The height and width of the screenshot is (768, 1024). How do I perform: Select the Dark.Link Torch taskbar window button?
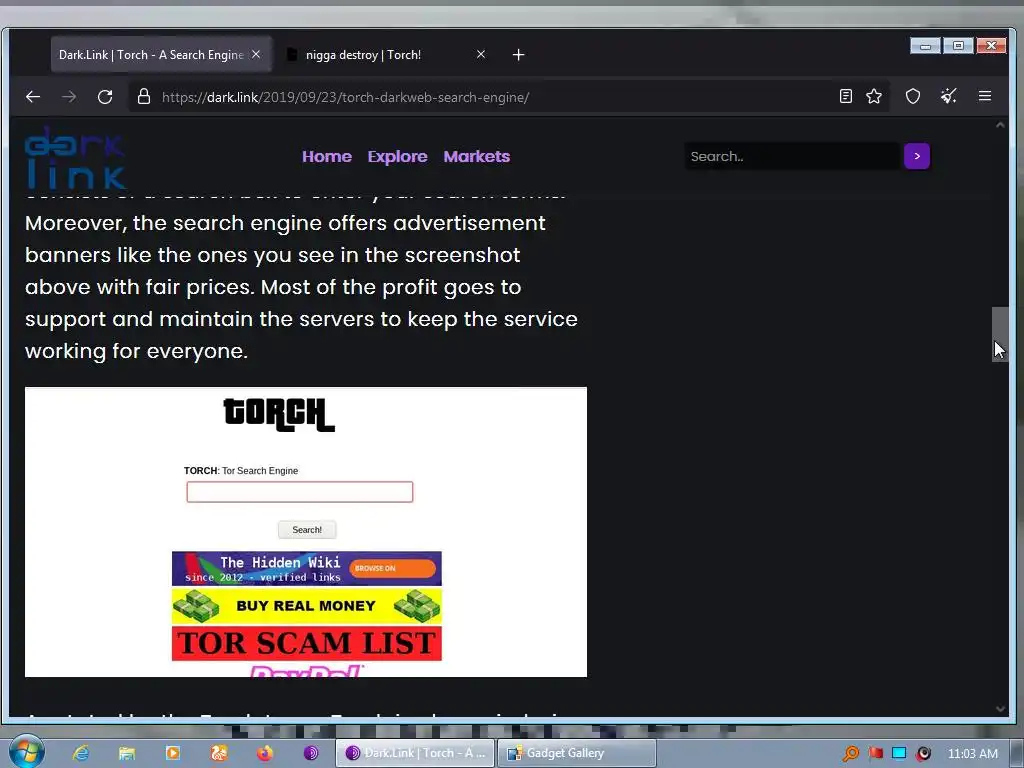pos(415,753)
